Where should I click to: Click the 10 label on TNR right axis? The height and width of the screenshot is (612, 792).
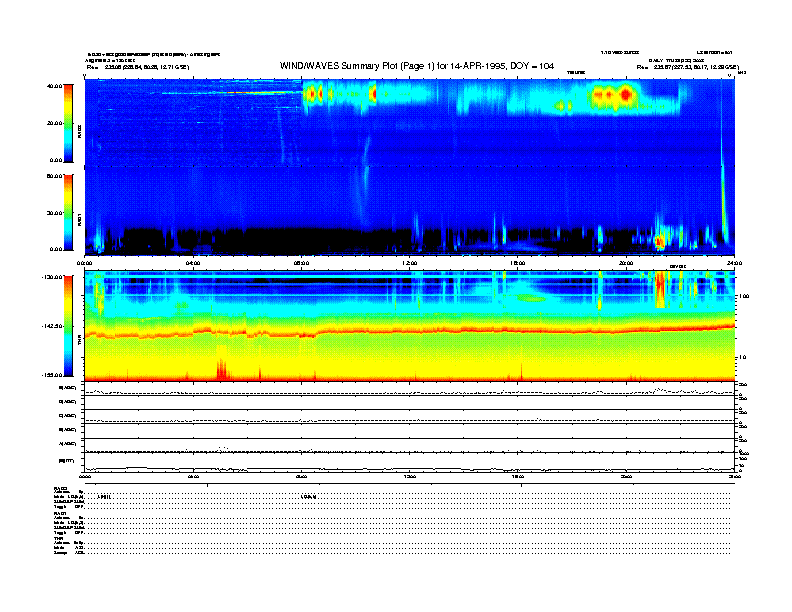coord(742,357)
